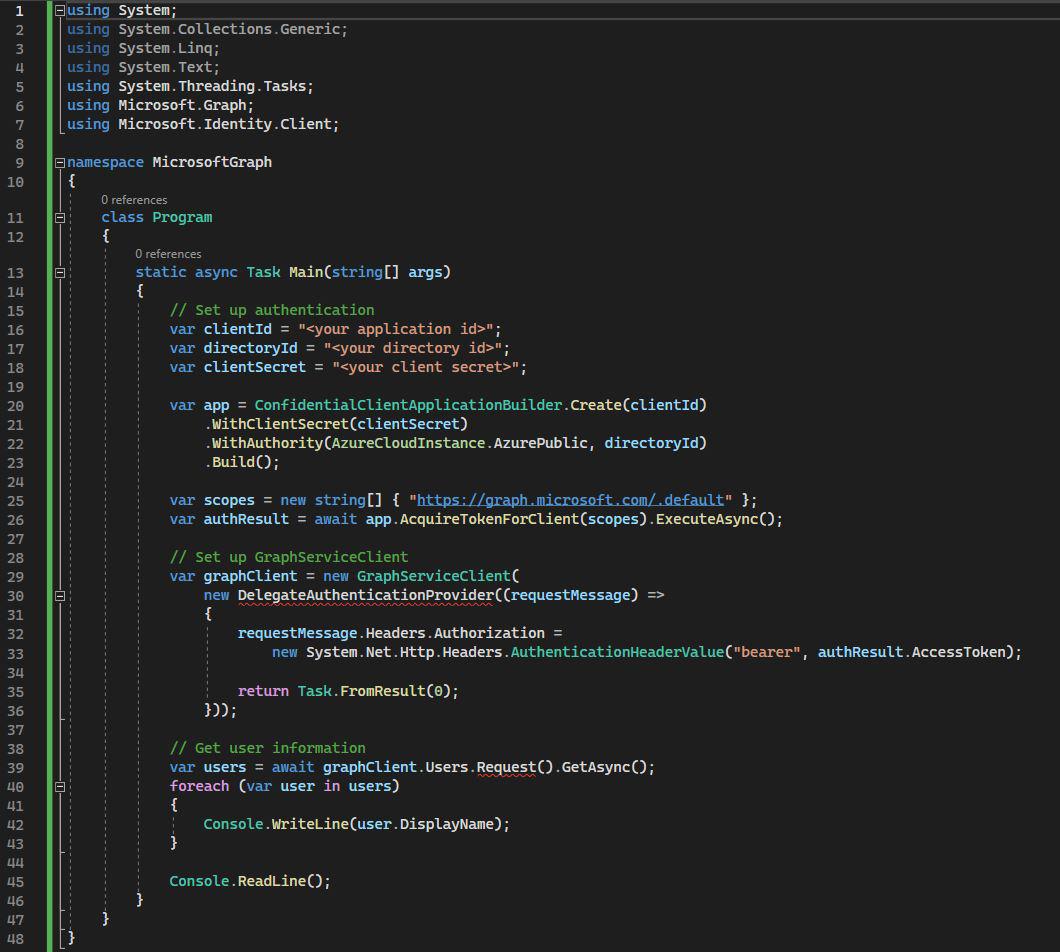Collapse the DelegateAuthenticationProvider lambda block
The image size is (1060, 952).
59,596
